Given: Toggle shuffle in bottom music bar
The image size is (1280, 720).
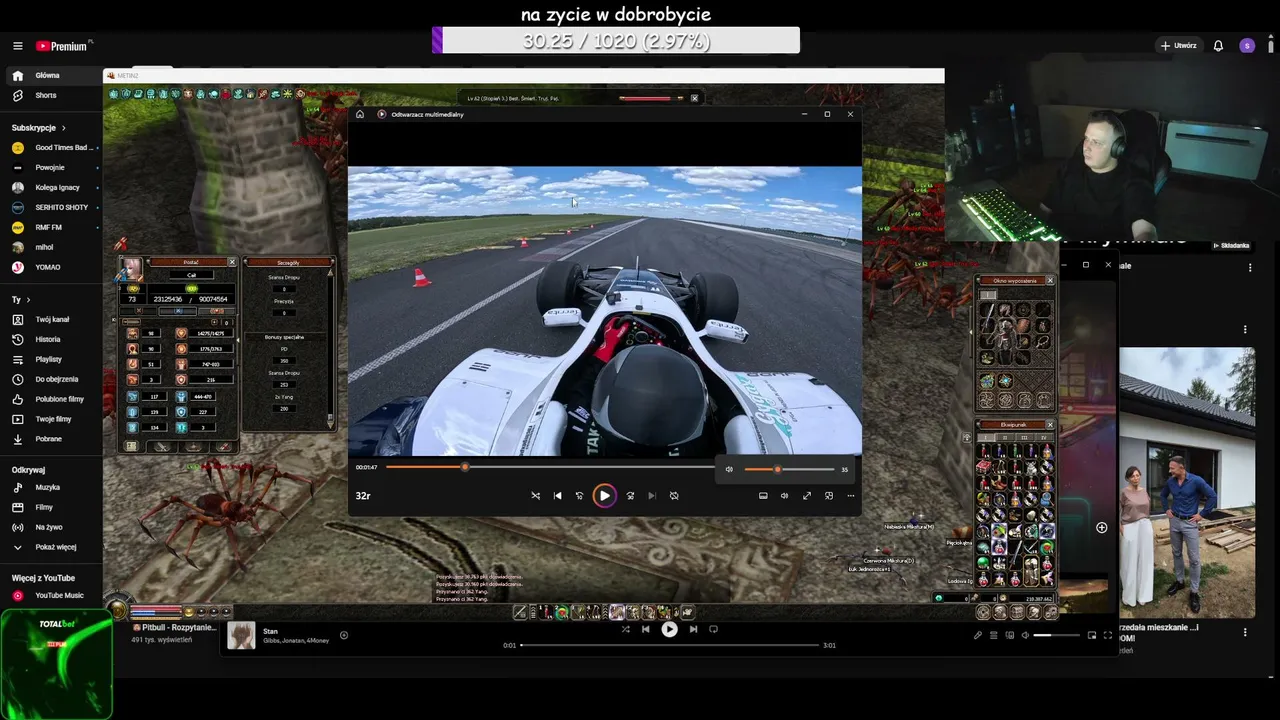Looking at the screenshot, I should click(x=625, y=629).
